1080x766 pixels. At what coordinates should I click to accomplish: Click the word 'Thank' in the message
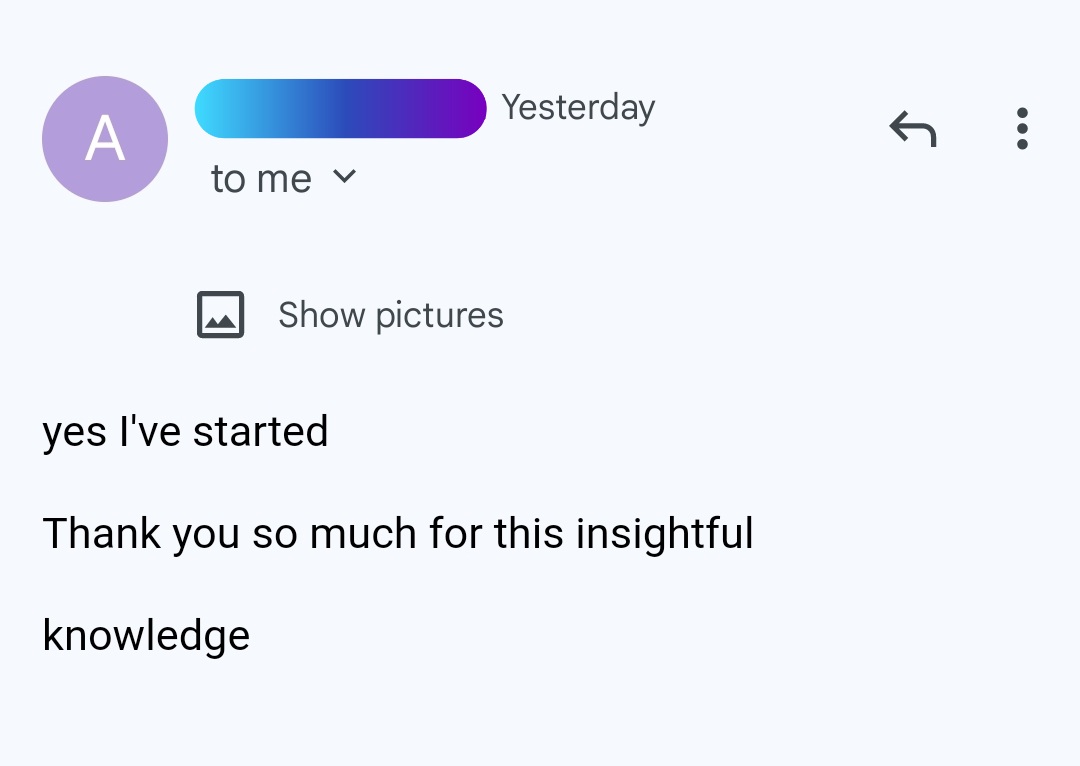101,533
